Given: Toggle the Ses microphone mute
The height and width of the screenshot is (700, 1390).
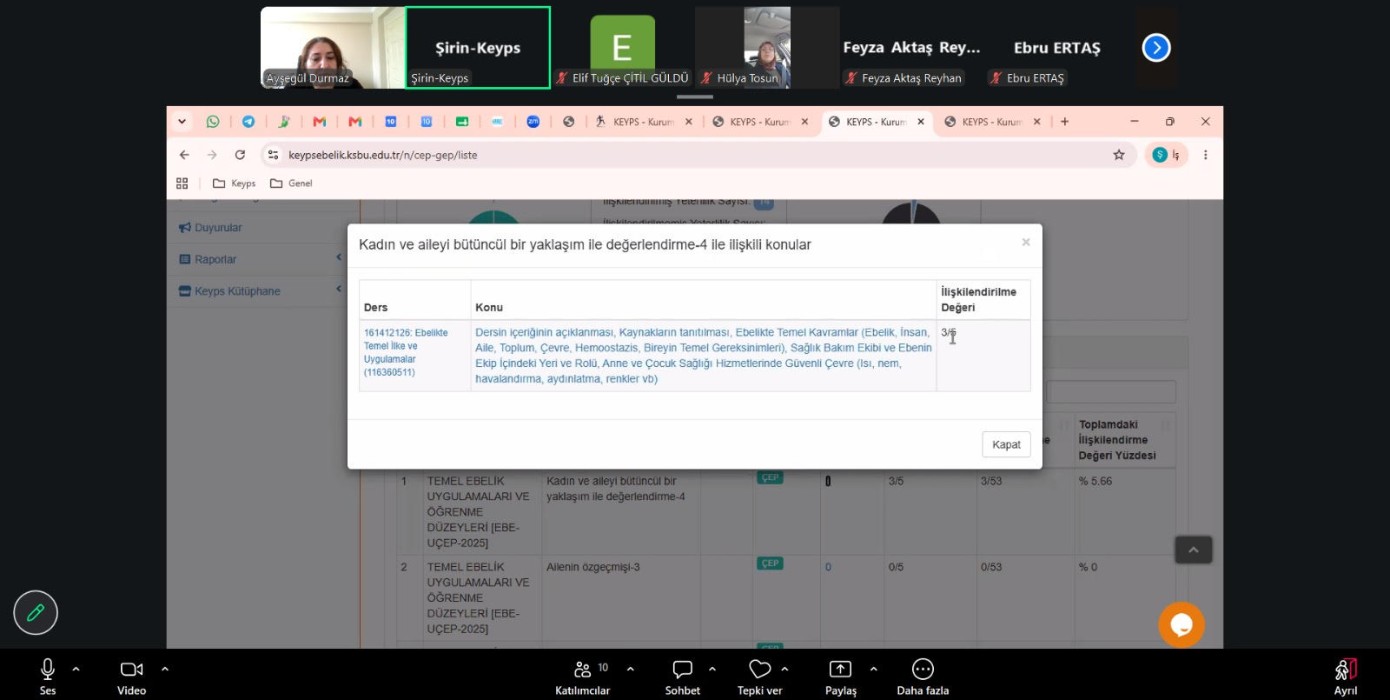Looking at the screenshot, I should [x=47, y=677].
